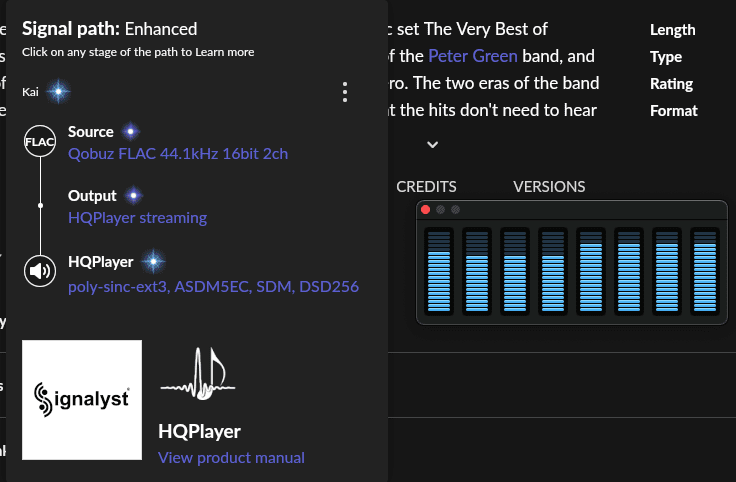Click the Rating label

(671, 84)
